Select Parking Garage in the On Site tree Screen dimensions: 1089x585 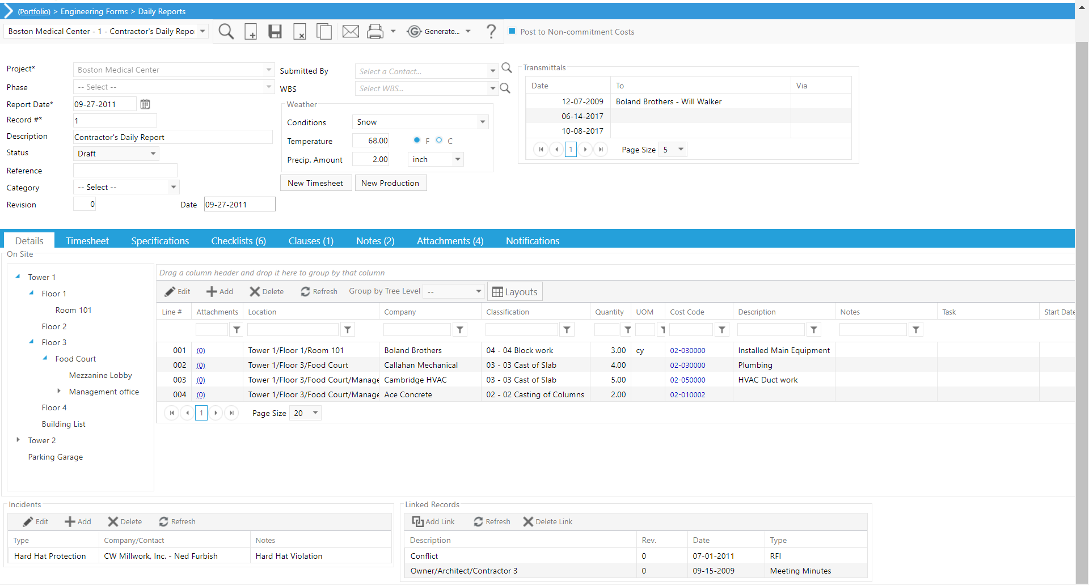click(x=56, y=457)
